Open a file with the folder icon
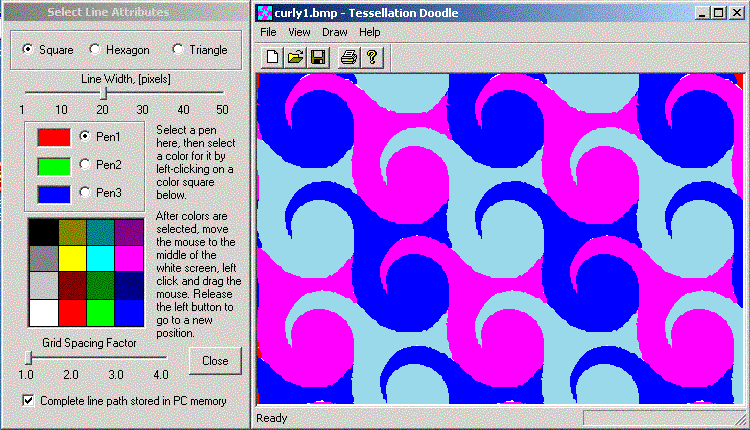The height and width of the screenshot is (430, 750). click(295, 57)
